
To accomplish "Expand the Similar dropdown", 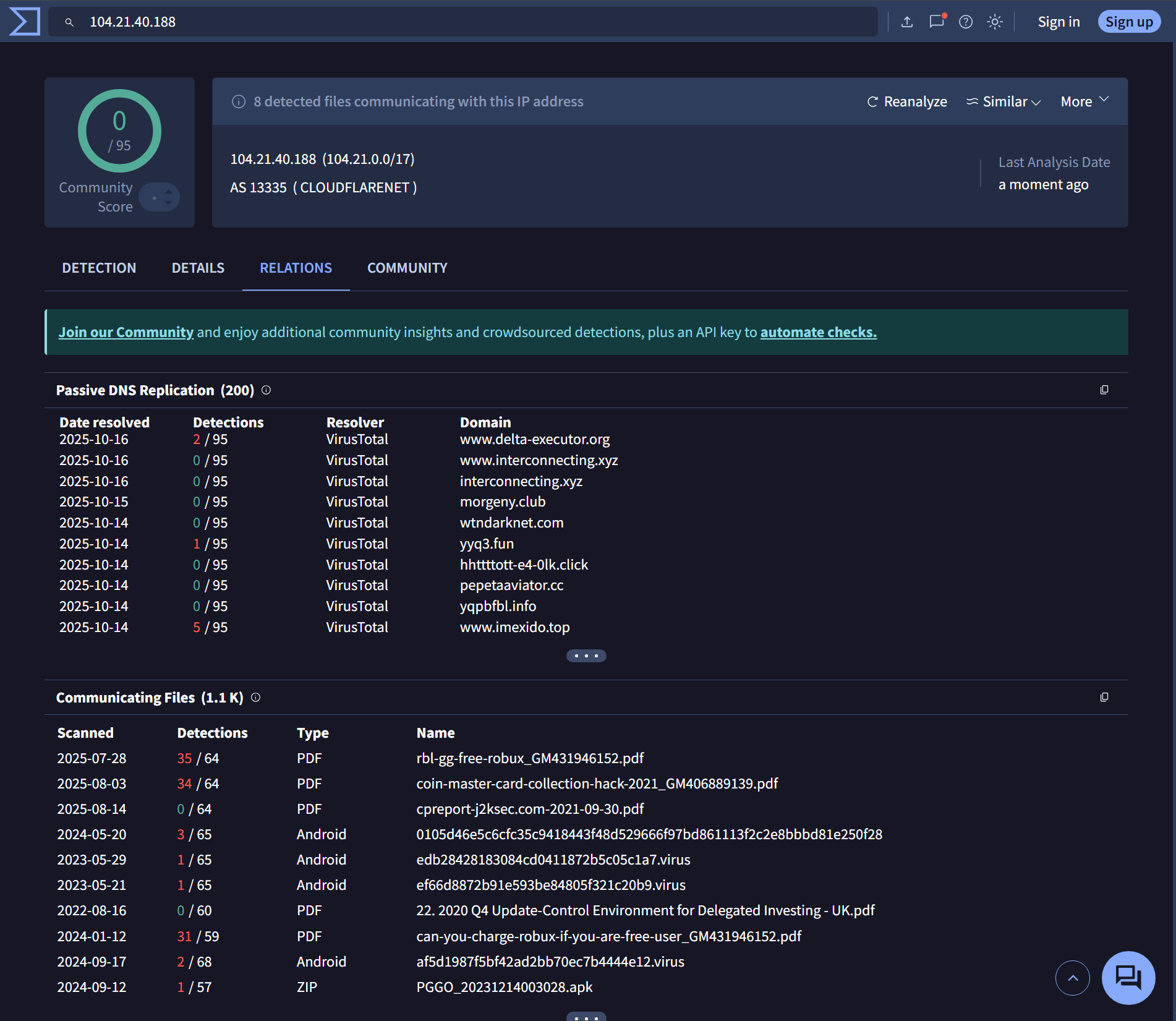I will tap(1004, 101).
